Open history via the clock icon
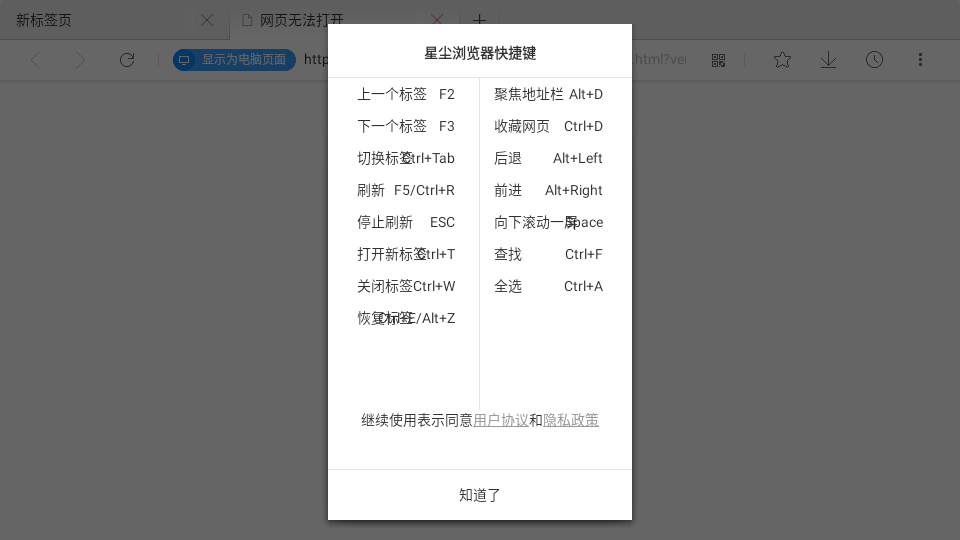 [x=874, y=60]
